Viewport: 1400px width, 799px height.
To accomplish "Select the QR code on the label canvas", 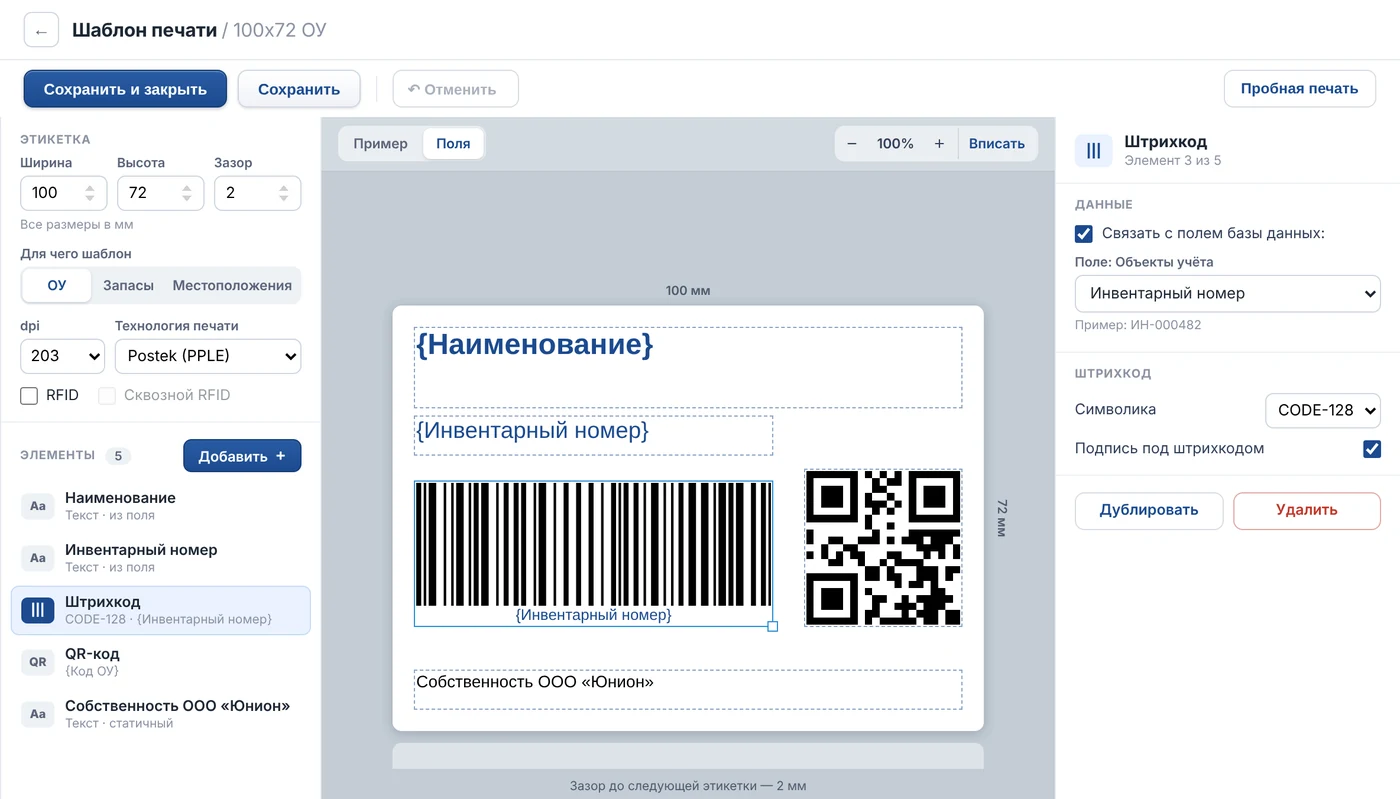I will pyautogui.click(x=883, y=548).
